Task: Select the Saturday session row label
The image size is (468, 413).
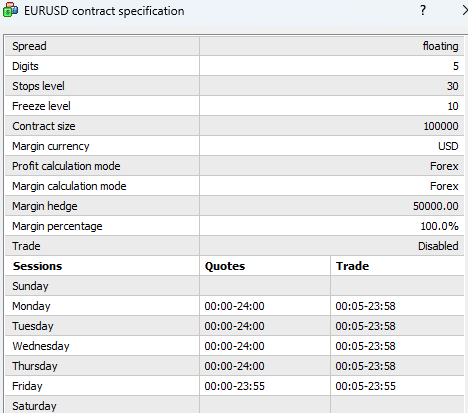Action: 34,406
